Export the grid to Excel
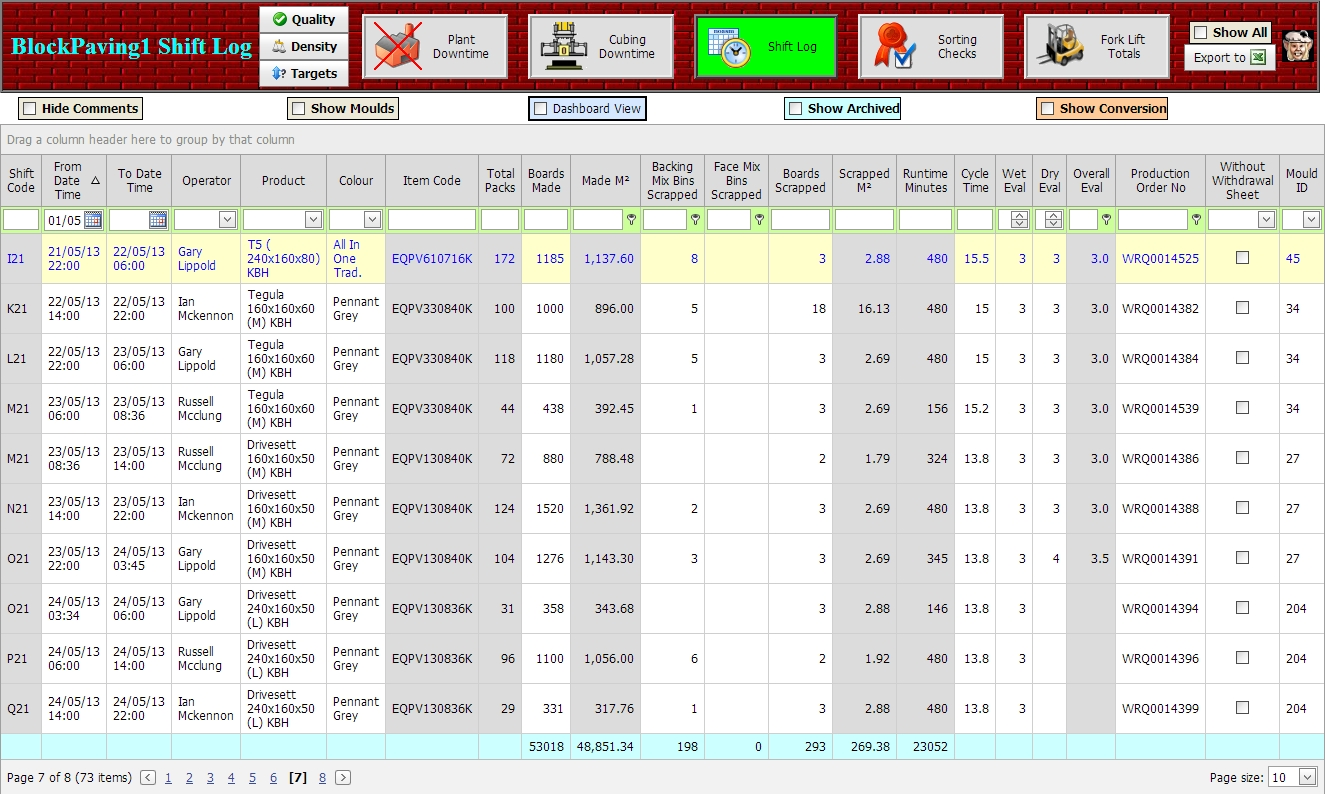Viewport: 1325px width, 794px height. (x=1230, y=57)
